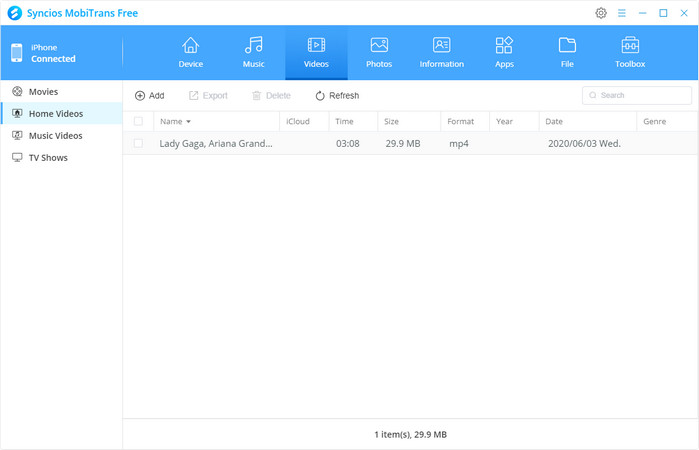Open settings gear icon
699x450 pixels.
[601, 13]
